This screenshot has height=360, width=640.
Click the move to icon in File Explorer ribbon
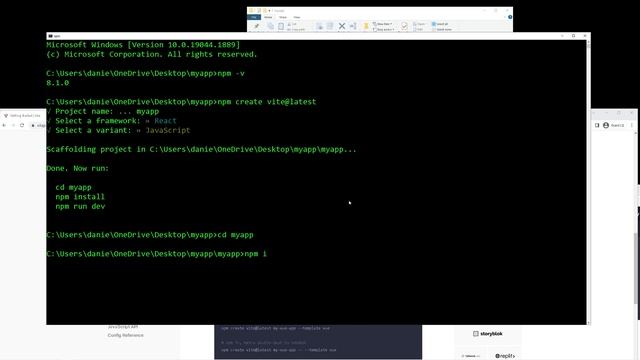tap(319, 26)
